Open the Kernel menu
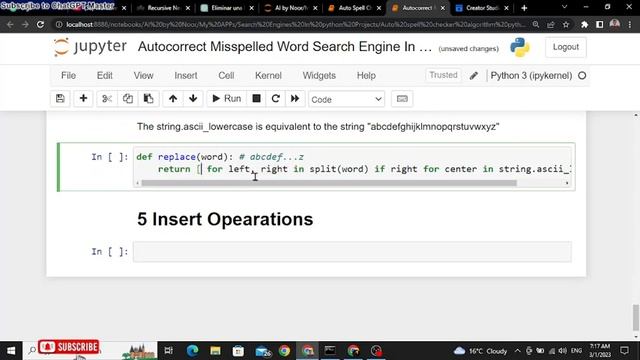The height and width of the screenshot is (360, 640). pos(268,76)
